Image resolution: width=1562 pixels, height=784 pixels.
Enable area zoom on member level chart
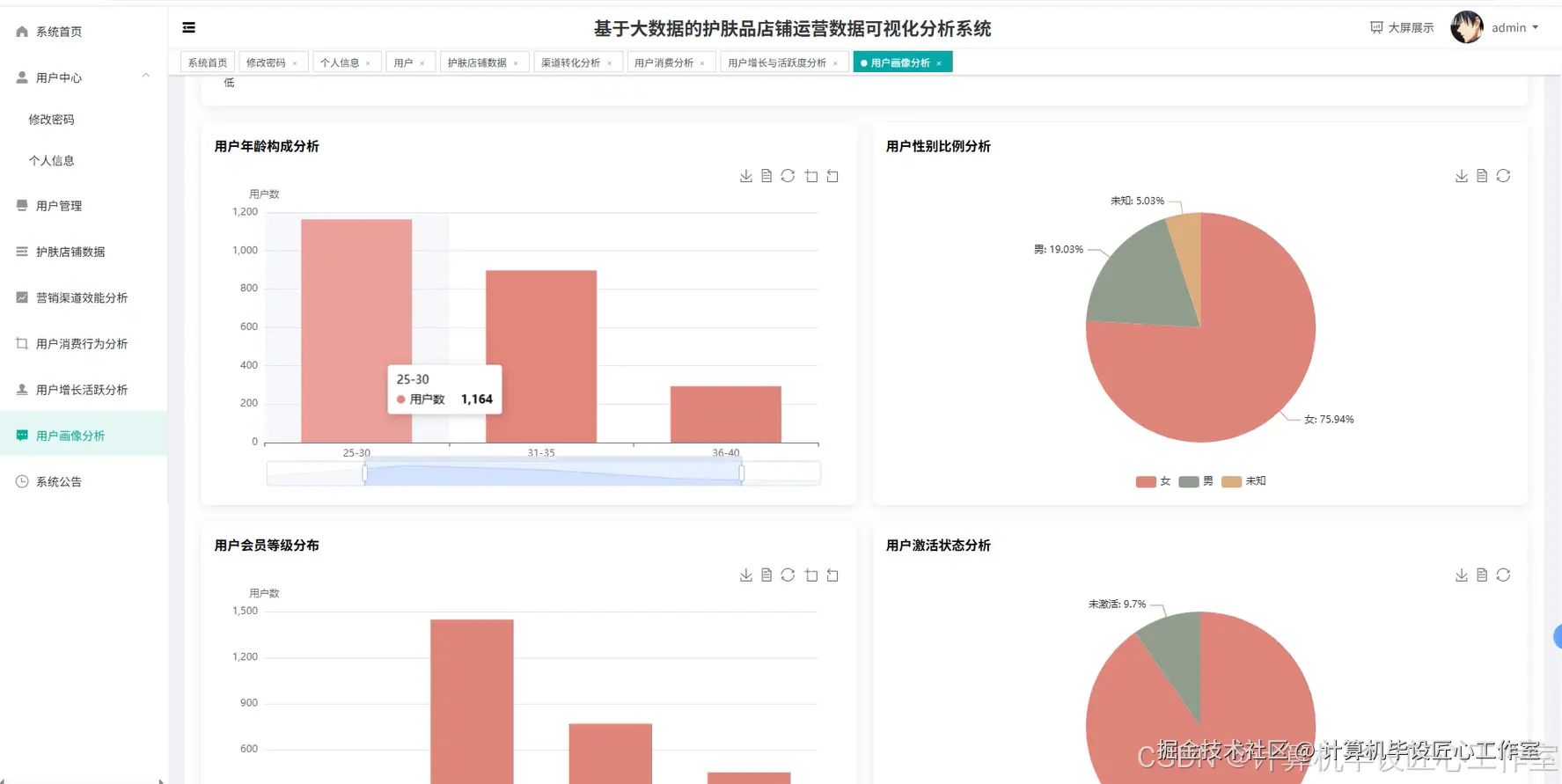(x=811, y=575)
